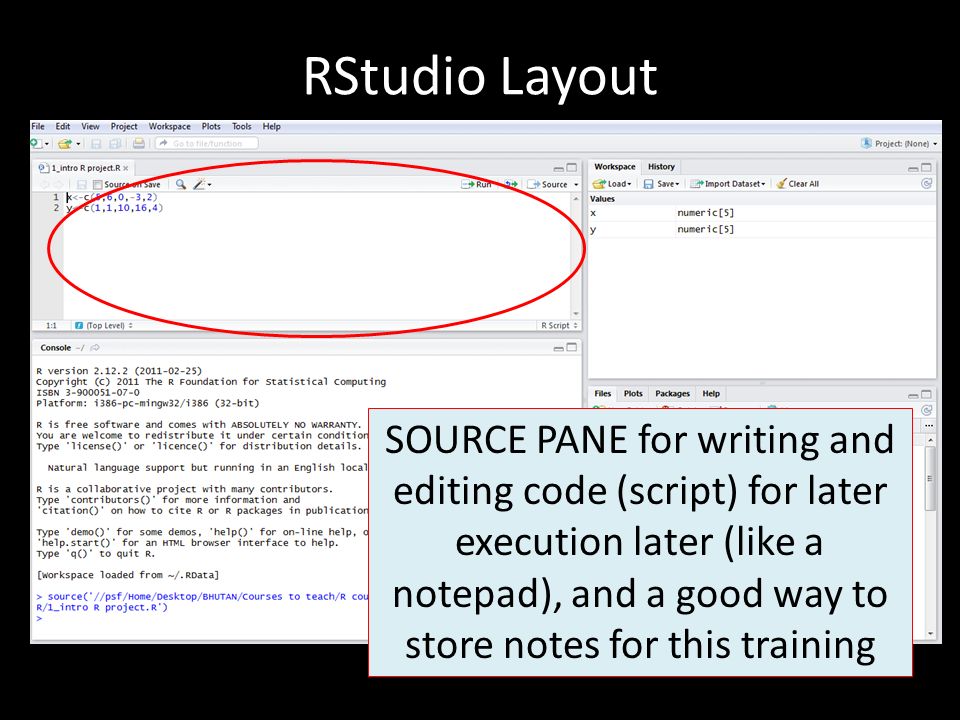
Task: Click the open file folder icon
Action: [65, 144]
